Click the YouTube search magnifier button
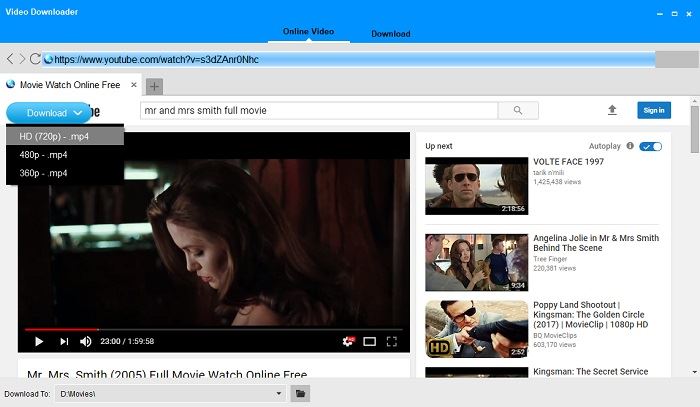The width and height of the screenshot is (700, 407). (x=517, y=110)
